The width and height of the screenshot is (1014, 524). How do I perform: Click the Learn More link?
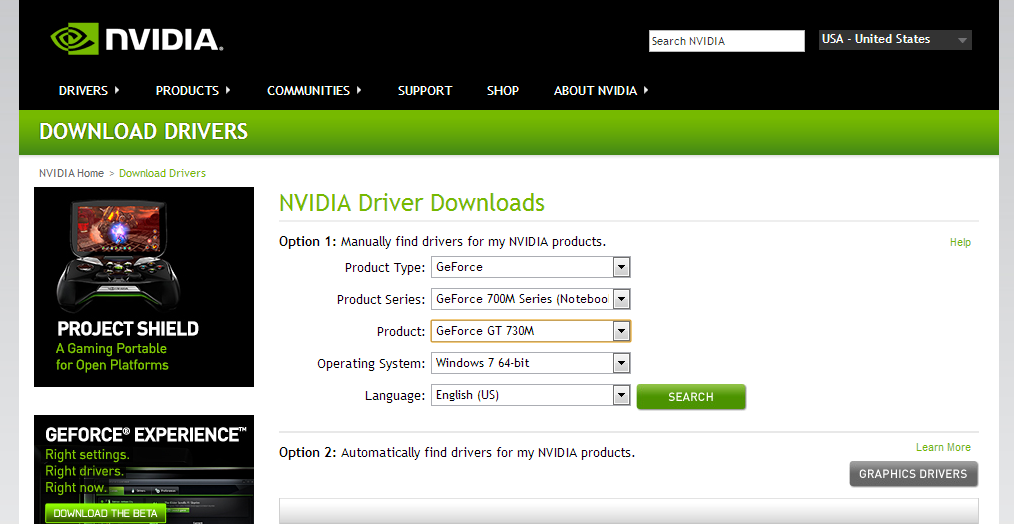(943, 447)
